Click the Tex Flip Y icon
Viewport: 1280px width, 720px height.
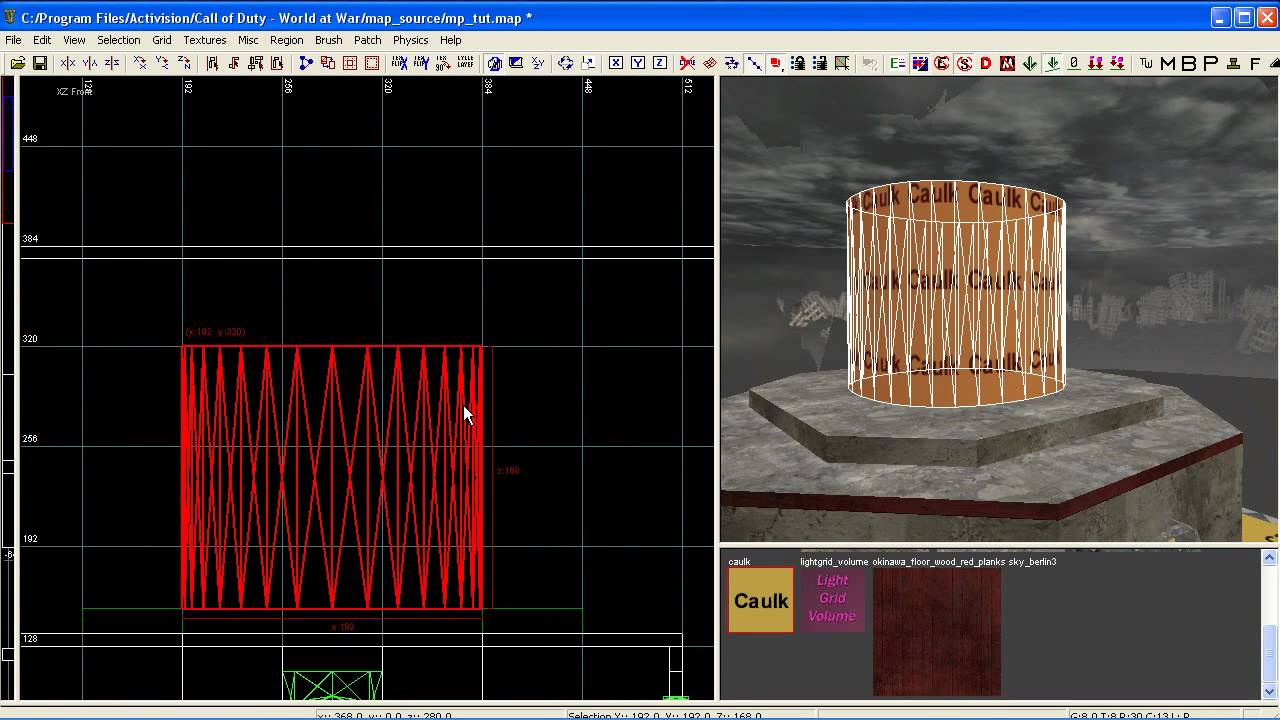[x=421, y=63]
